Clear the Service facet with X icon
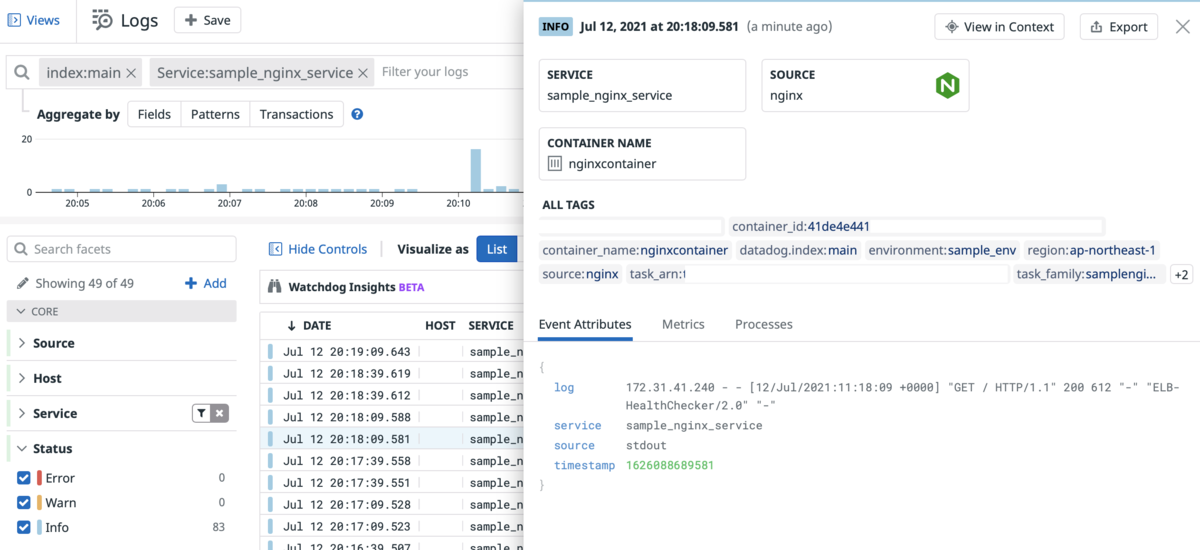Viewport: 1200px width, 550px height. 220,413
